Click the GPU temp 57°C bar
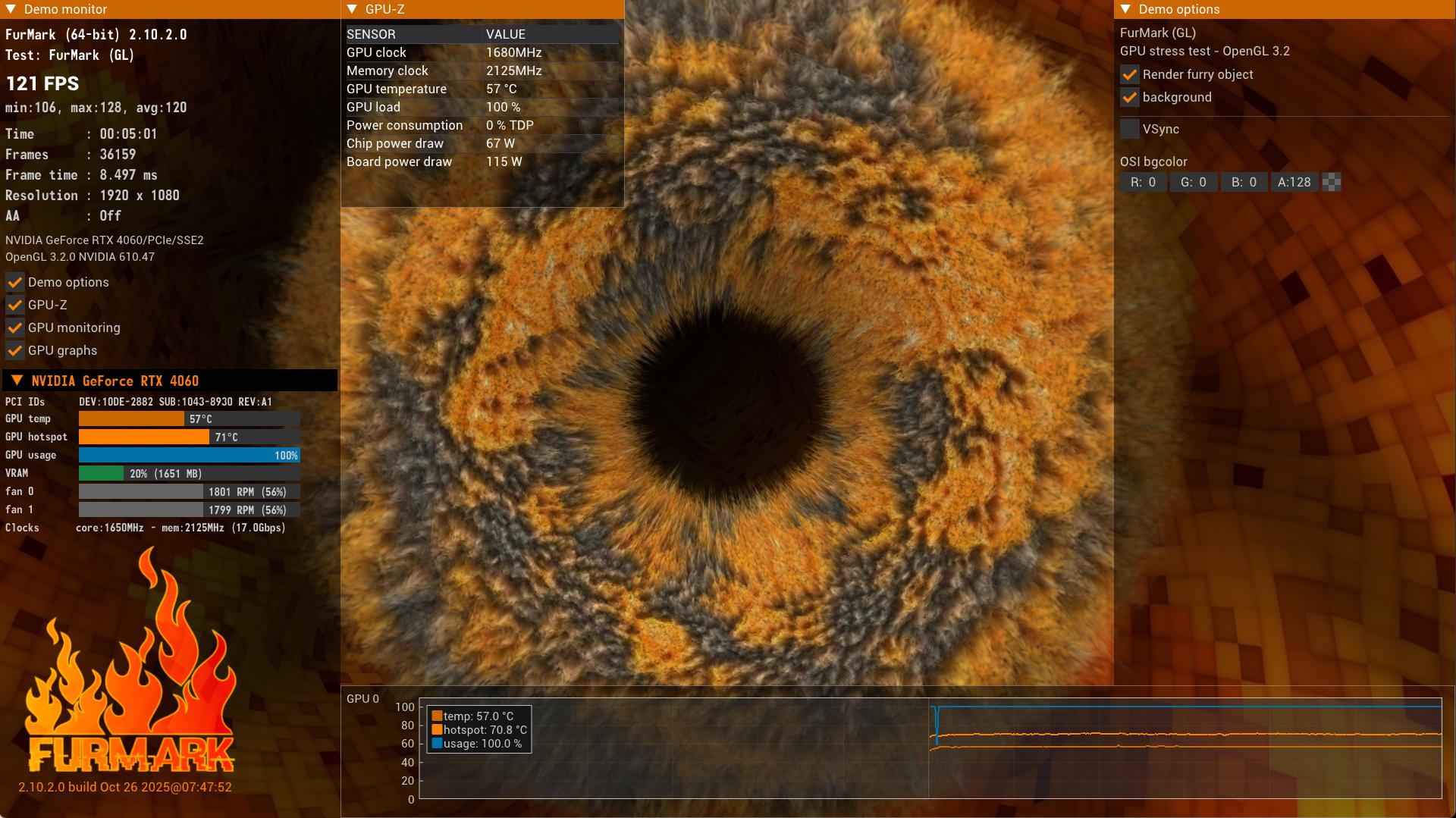Image resolution: width=1456 pixels, height=818 pixels. tap(190, 418)
